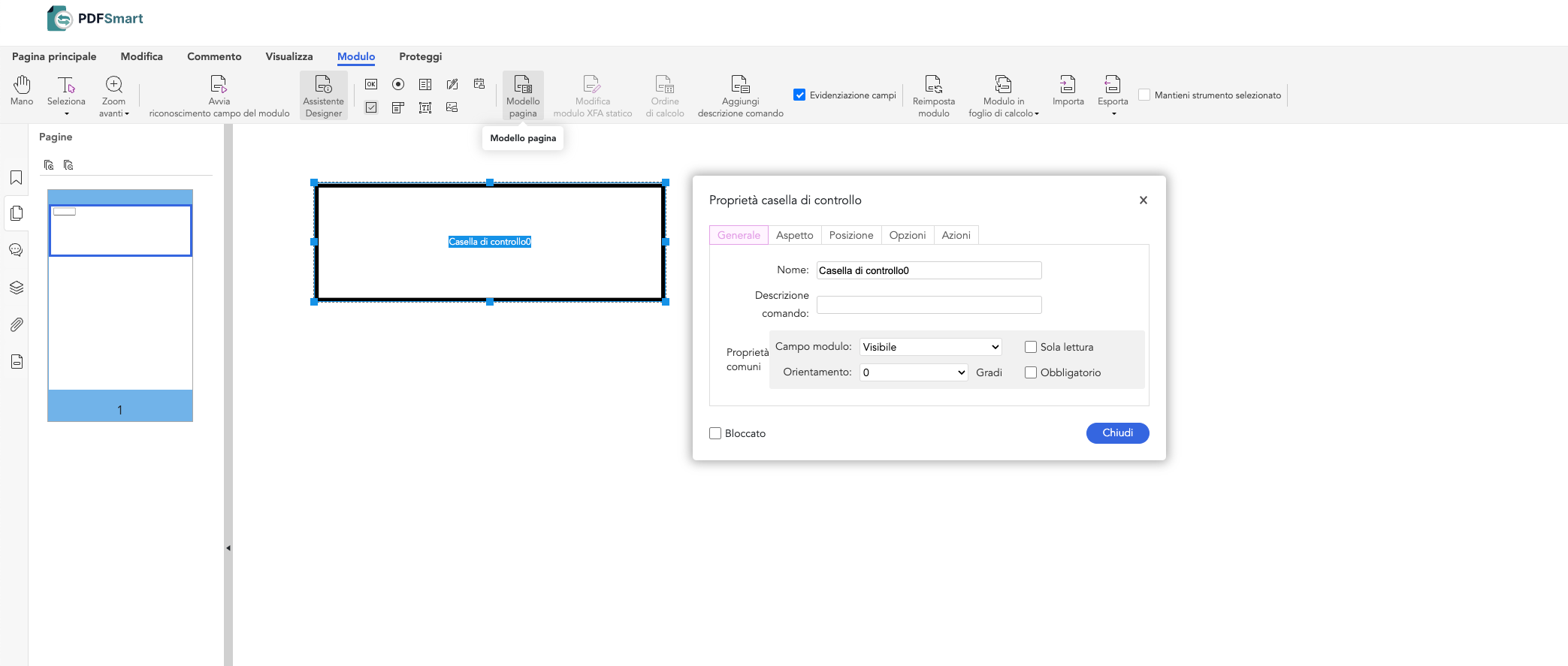Switch to the Aspetto tab
This screenshot has width=1568, height=666.
pos(794,235)
